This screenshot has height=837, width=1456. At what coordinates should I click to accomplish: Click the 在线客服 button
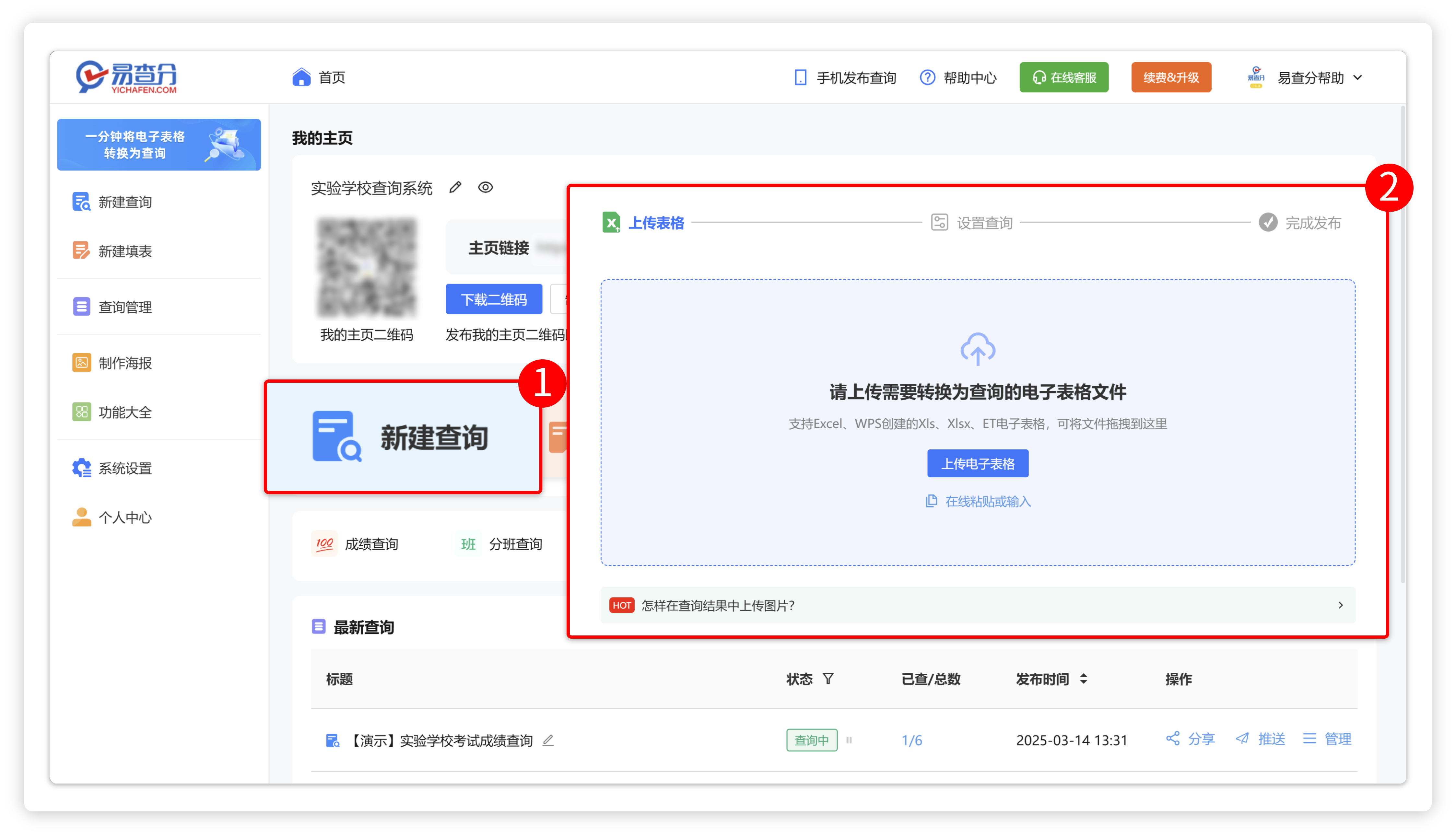coord(1064,77)
